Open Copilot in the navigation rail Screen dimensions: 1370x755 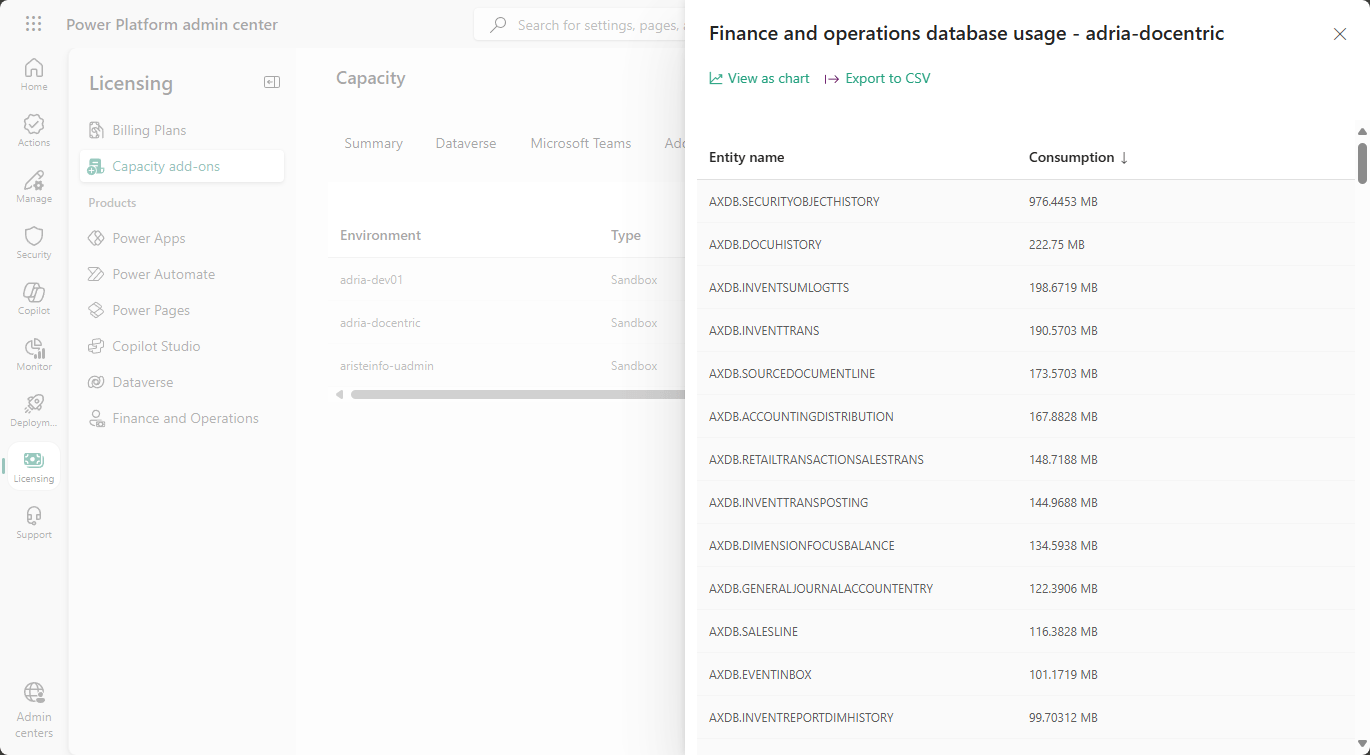(x=34, y=298)
